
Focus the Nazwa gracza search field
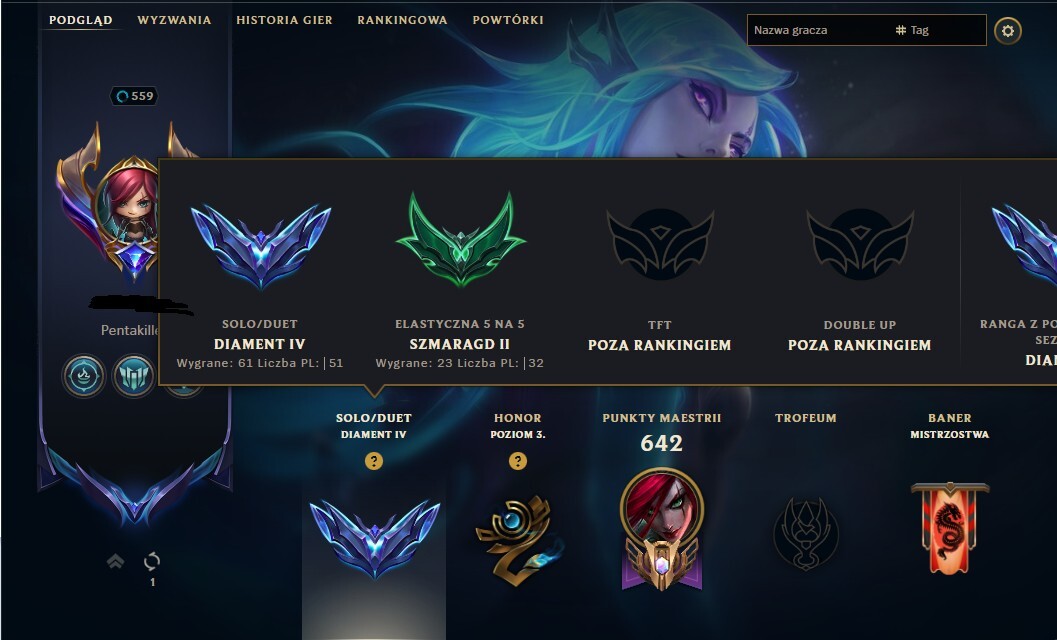817,30
